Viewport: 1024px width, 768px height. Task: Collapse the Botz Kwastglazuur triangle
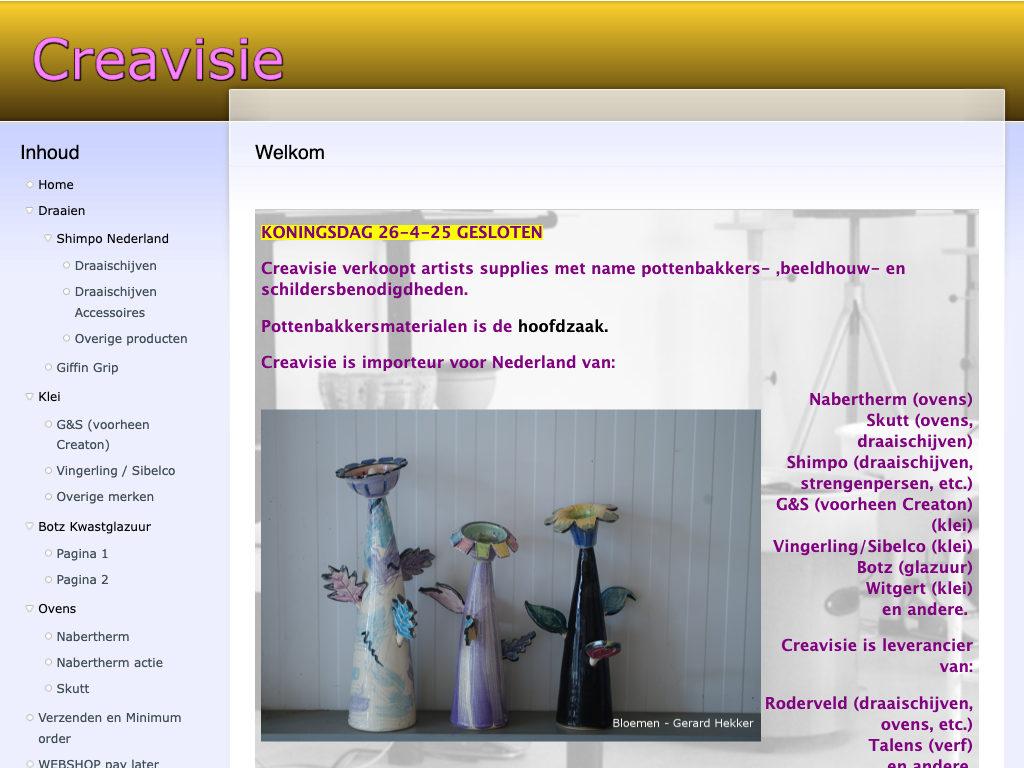[30, 527]
